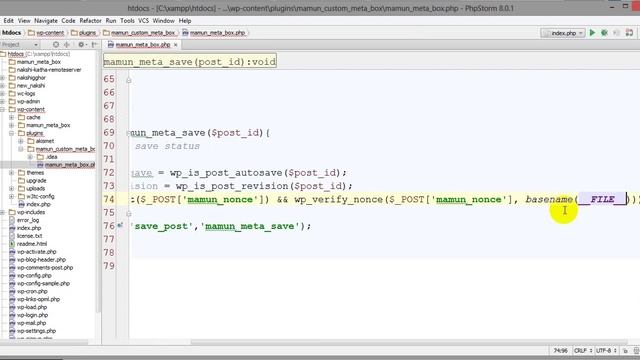Open the Code menu
The width and height of the screenshot is (640, 360).
point(68,20)
